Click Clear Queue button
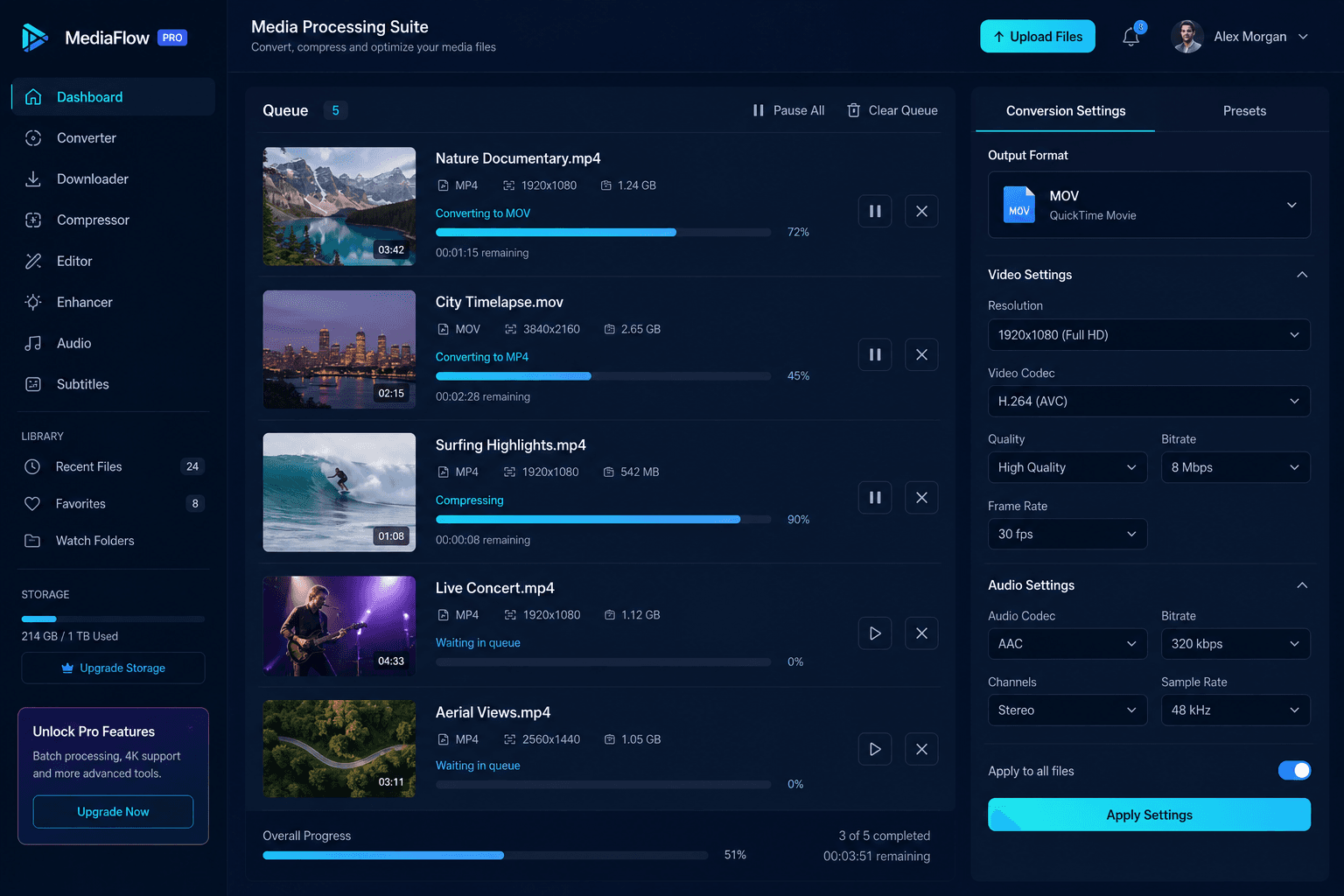Image resolution: width=1344 pixels, height=896 pixels. tap(892, 110)
